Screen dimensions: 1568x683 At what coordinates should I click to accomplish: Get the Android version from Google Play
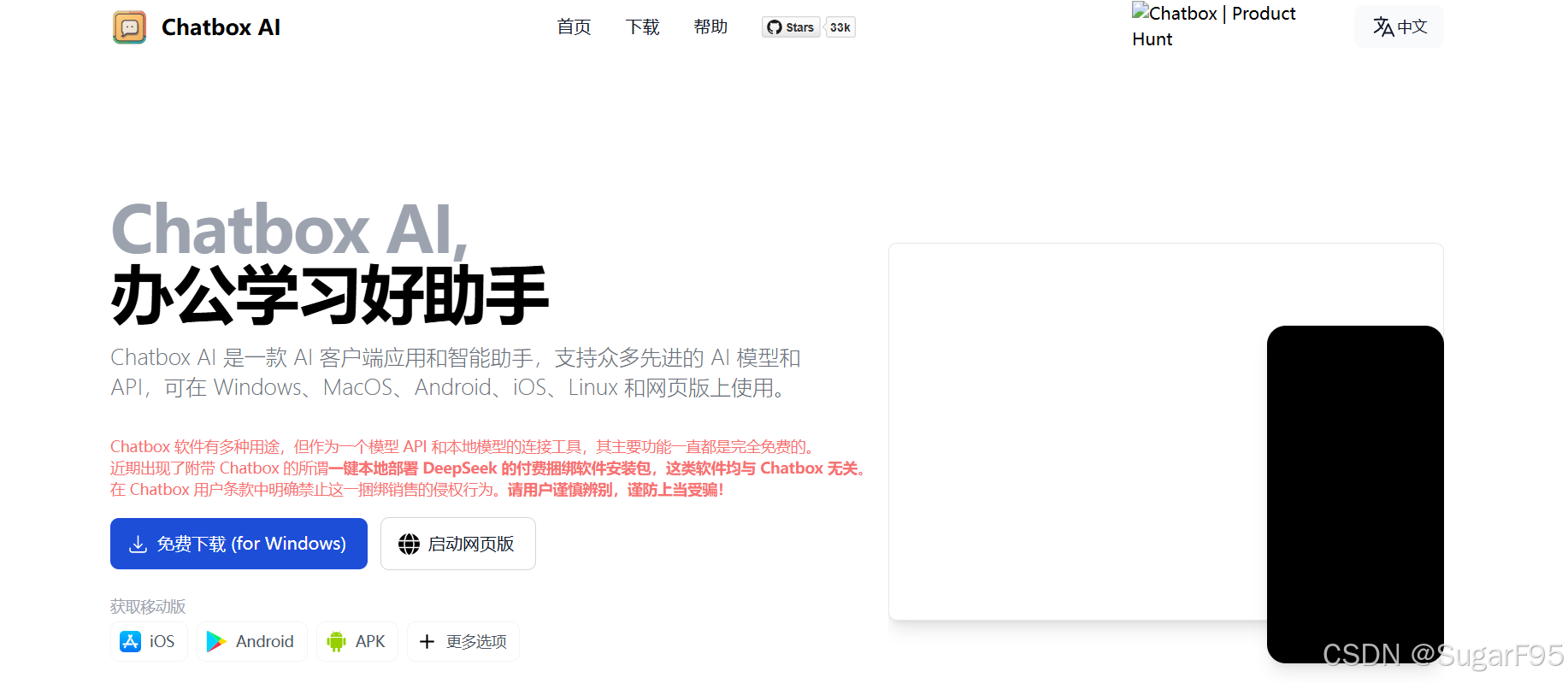(x=252, y=641)
